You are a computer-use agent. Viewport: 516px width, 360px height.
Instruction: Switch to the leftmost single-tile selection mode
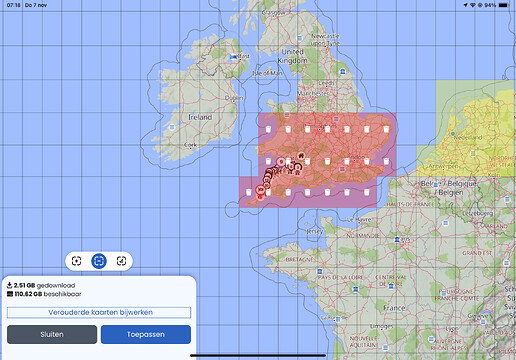click(77, 261)
